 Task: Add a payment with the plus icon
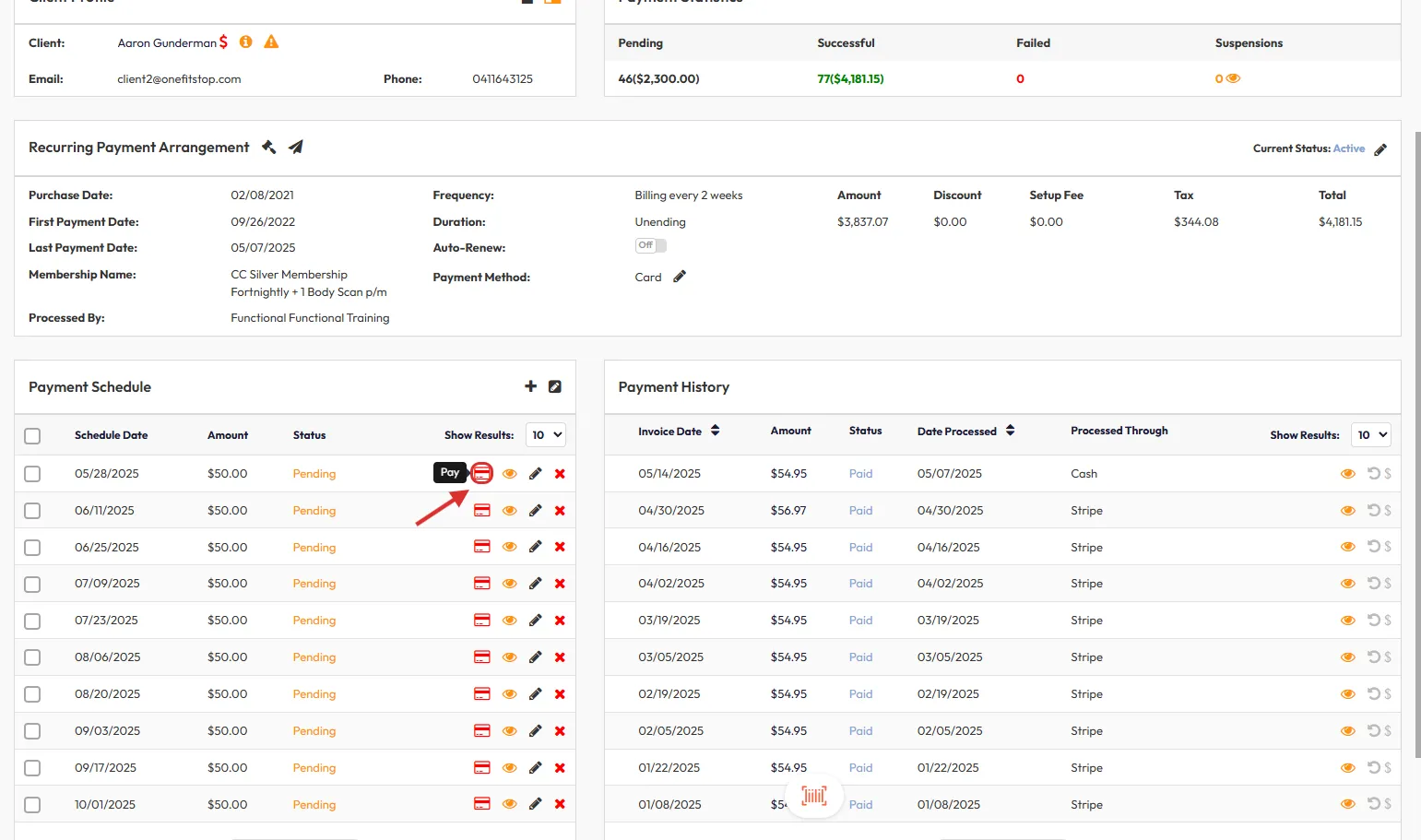(x=530, y=387)
